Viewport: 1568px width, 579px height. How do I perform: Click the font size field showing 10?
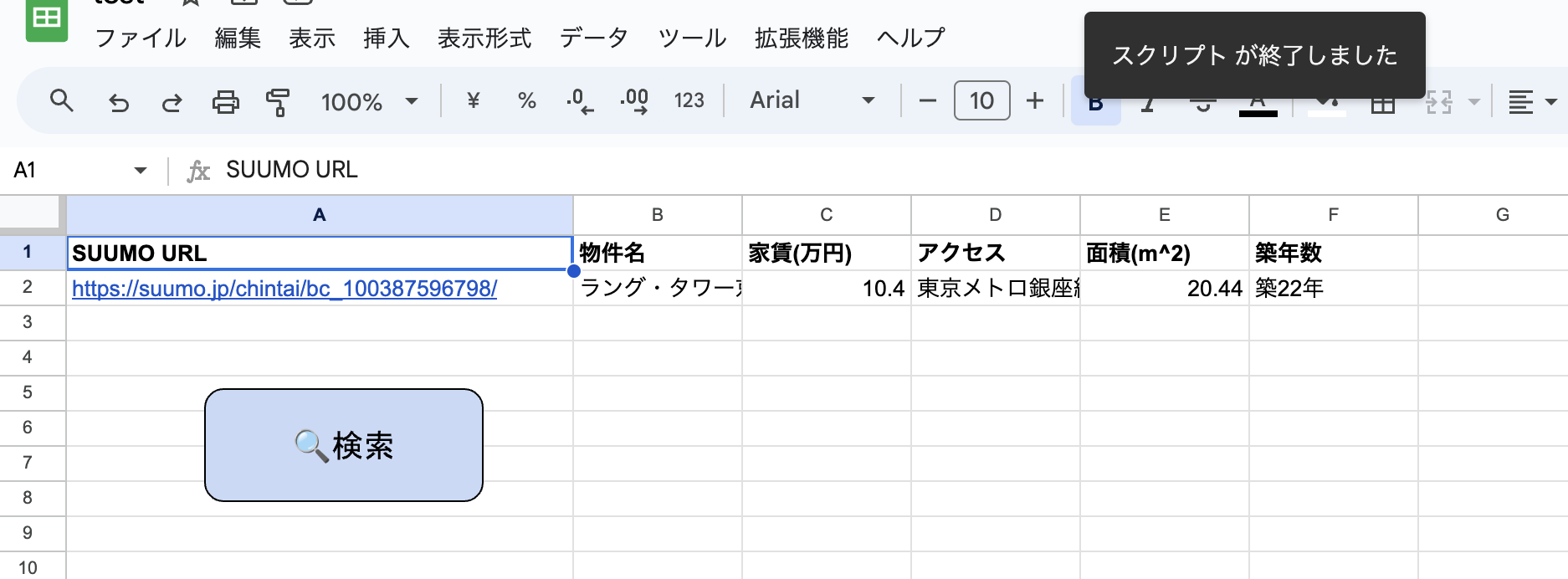(x=981, y=100)
